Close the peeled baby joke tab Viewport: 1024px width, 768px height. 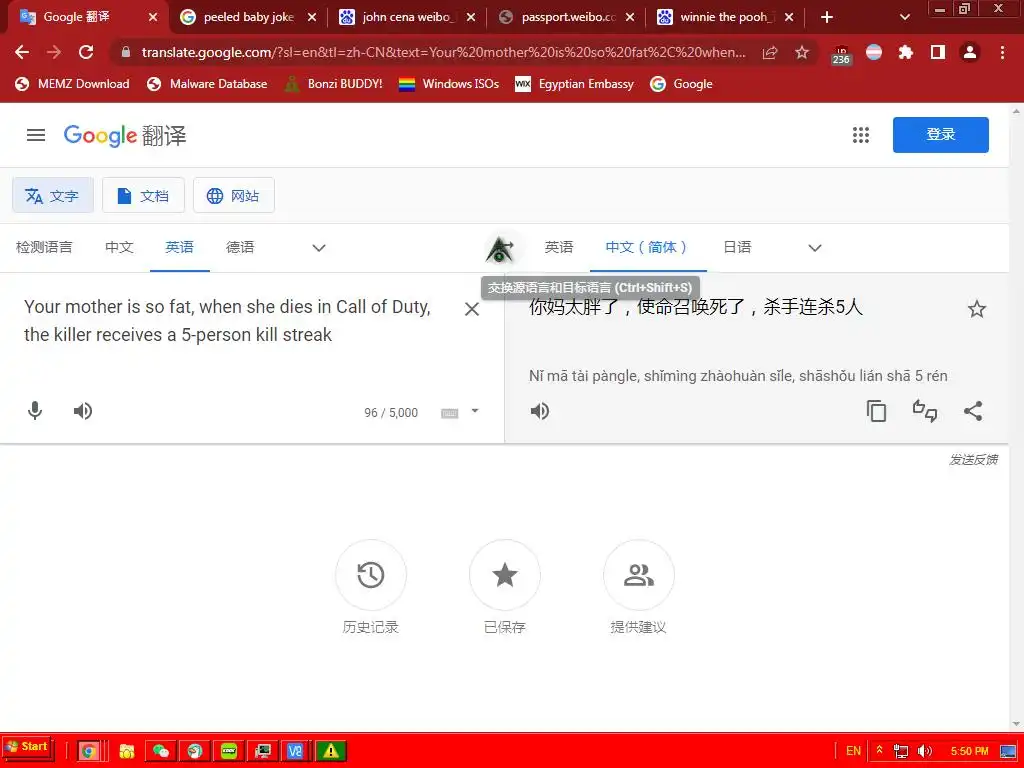click(x=312, y=18)
